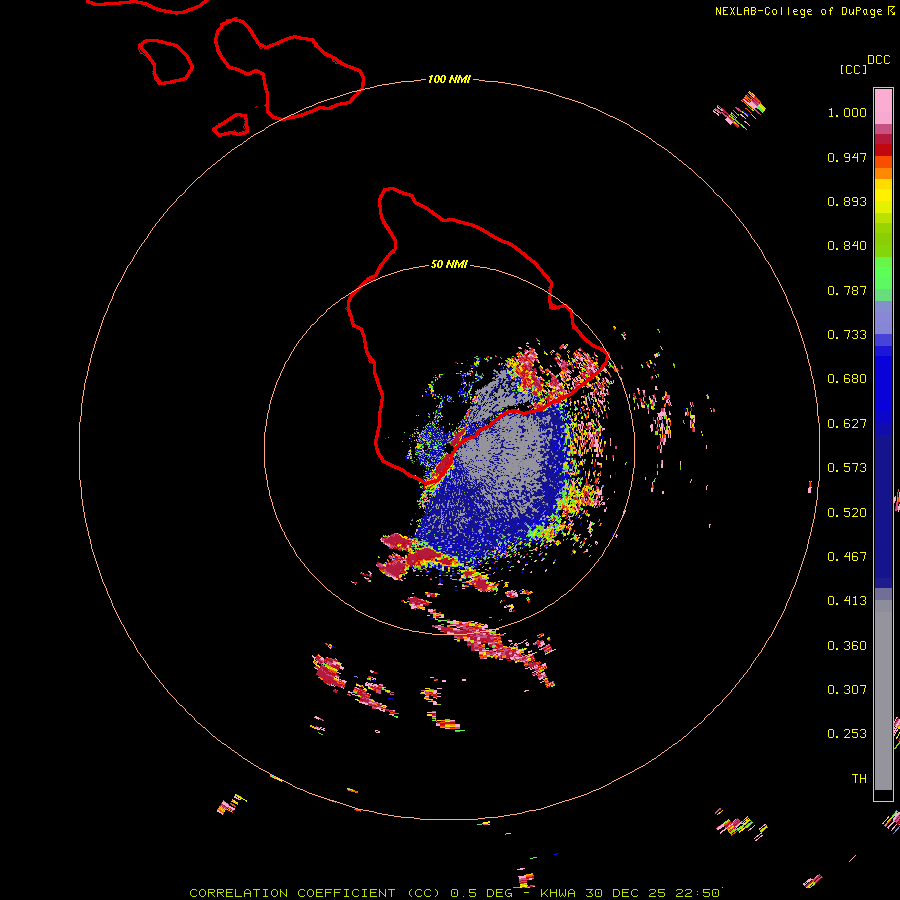Select the 0.680 scale value

tap(847, 379)
